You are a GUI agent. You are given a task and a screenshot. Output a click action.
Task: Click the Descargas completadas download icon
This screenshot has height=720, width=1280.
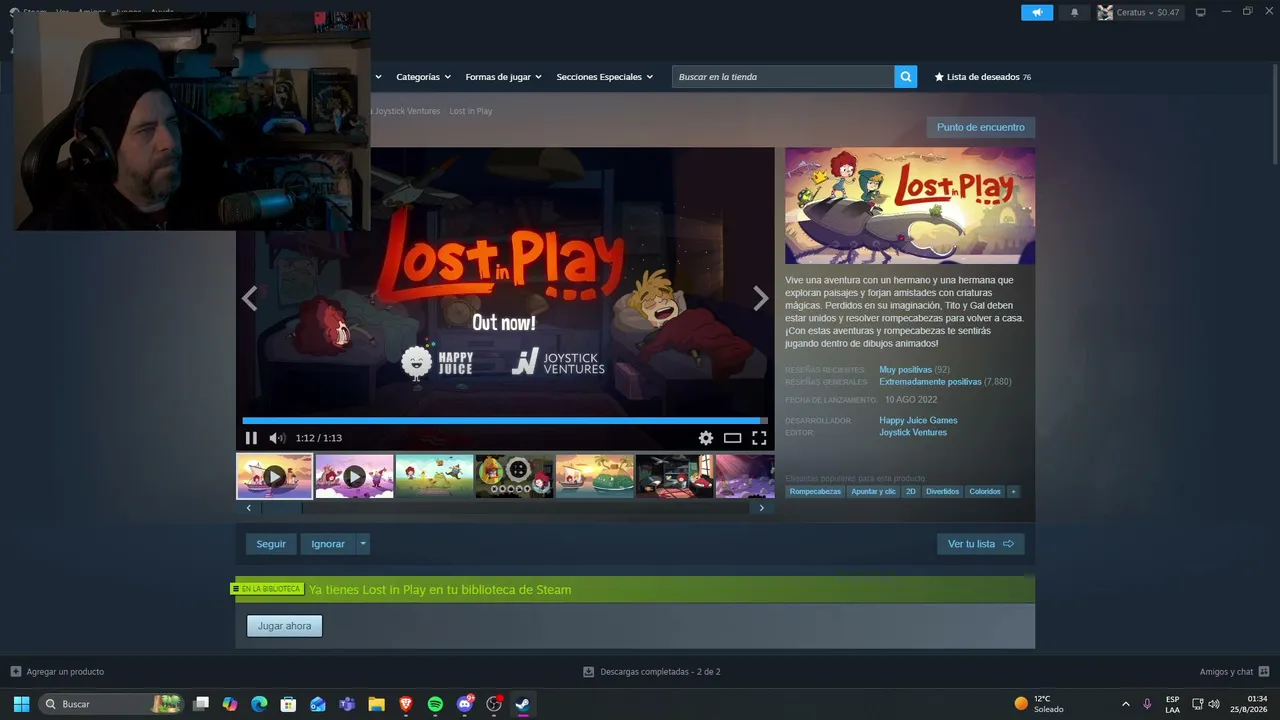tap(589, 672)
